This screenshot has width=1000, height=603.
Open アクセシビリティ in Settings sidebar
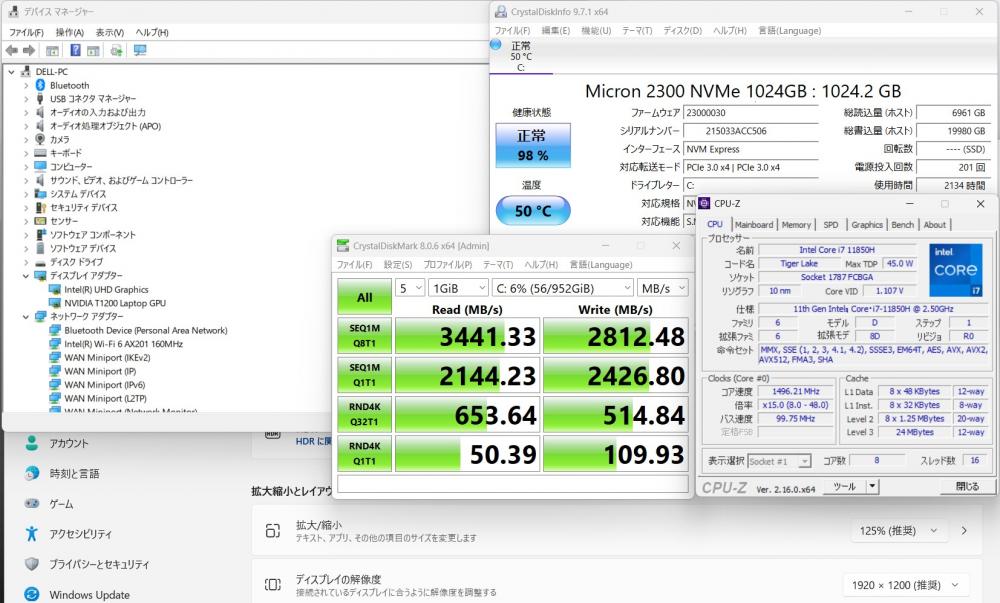tap(80, 534)
